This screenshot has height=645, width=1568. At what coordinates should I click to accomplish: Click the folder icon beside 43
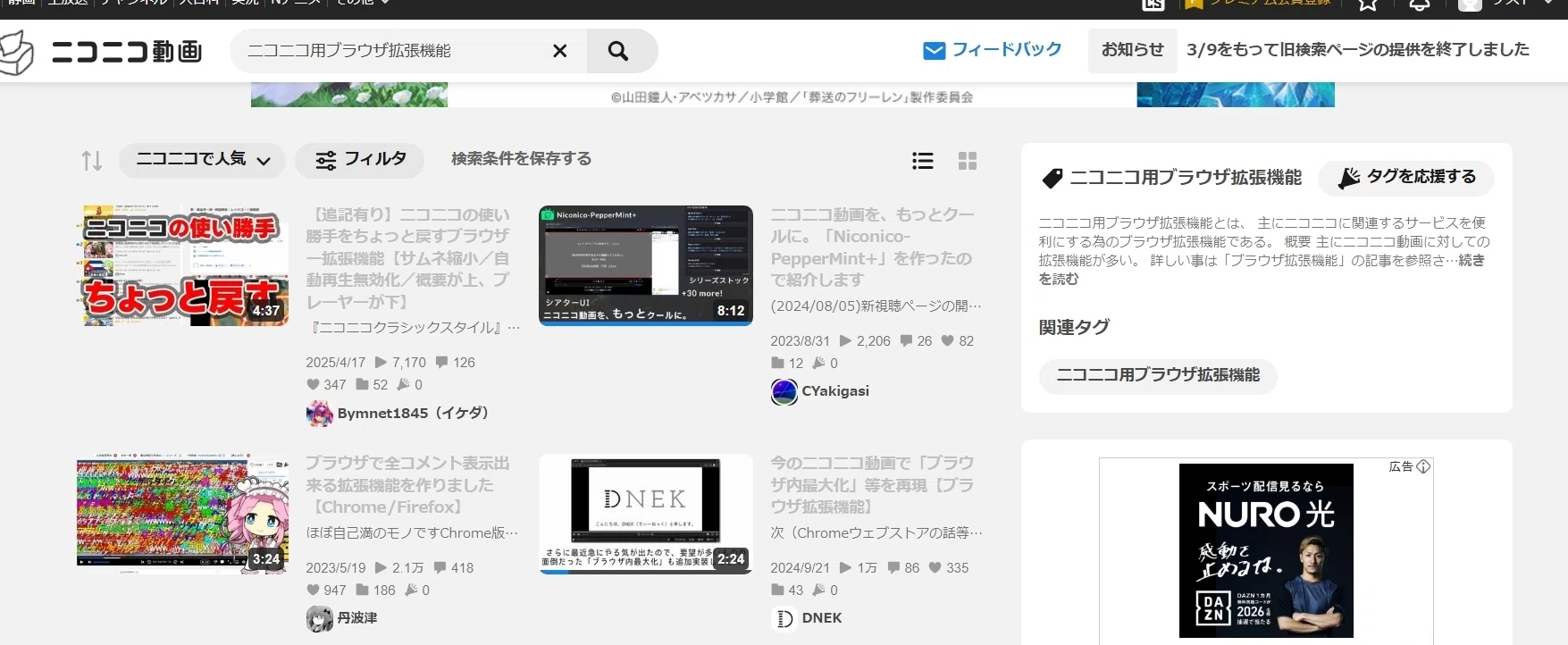click(777, 591)
